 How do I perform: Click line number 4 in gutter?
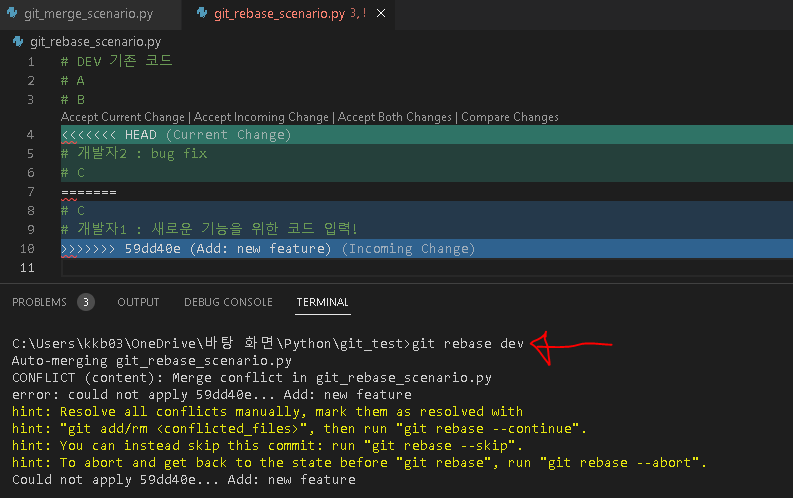point(30,135)
